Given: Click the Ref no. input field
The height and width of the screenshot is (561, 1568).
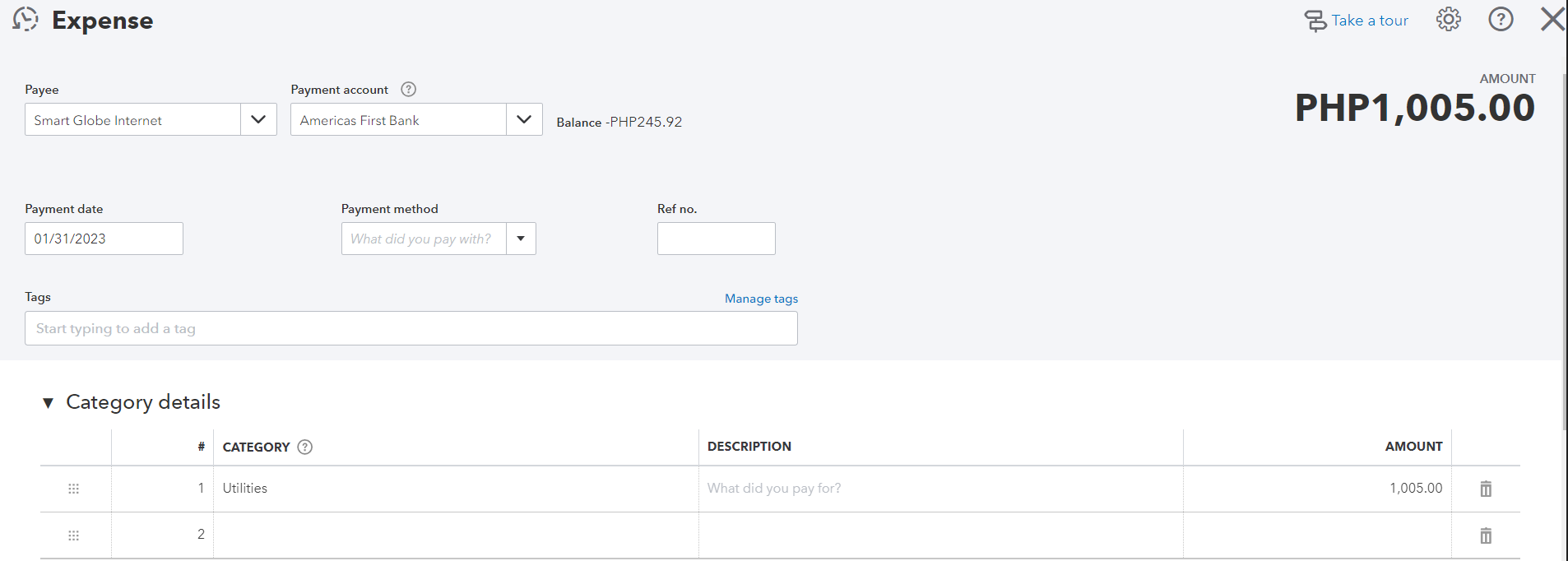Looking at the screenshot, I should click(716, 239).
